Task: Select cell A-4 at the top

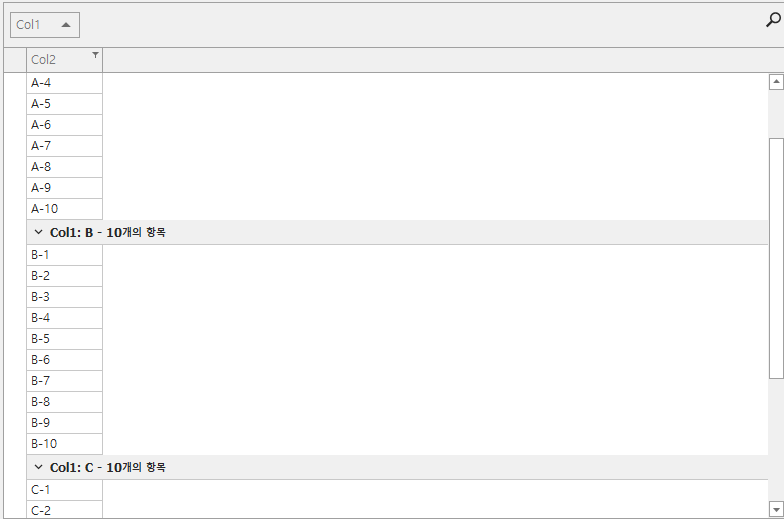Action: coord(64,83)
